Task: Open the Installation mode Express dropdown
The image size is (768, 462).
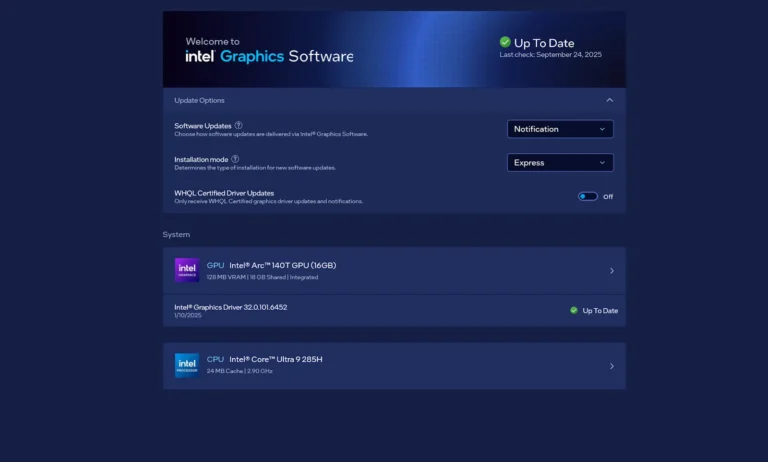Action: pos(560,163)
